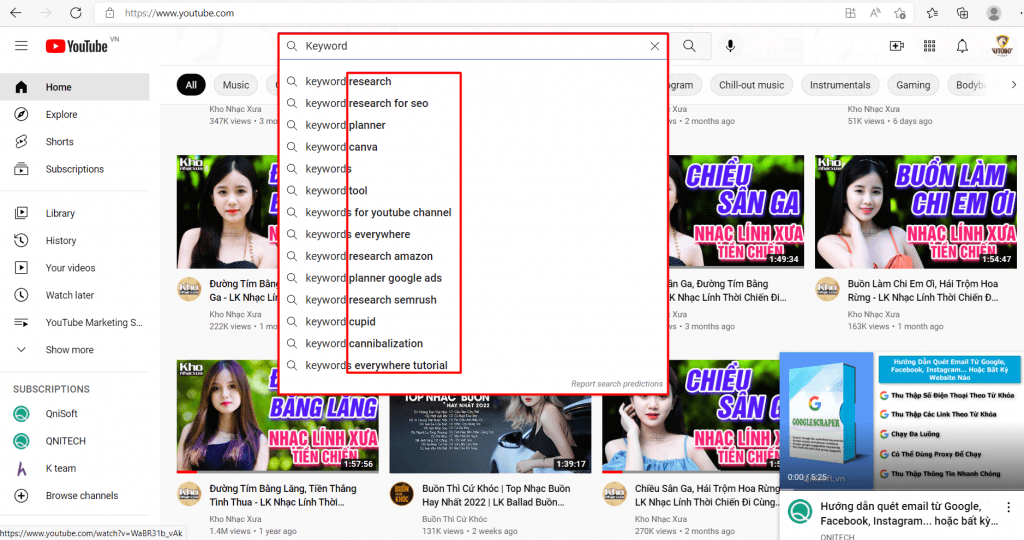The width and height of the screenshot is (1024, 540).
Task: Open History in sidebar
Action: pyautogui.click(x=74, y=240)
